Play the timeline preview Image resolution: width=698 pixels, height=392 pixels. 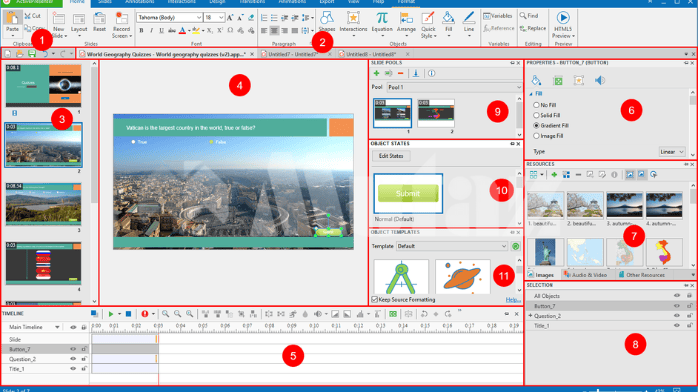tap(111, 314)
